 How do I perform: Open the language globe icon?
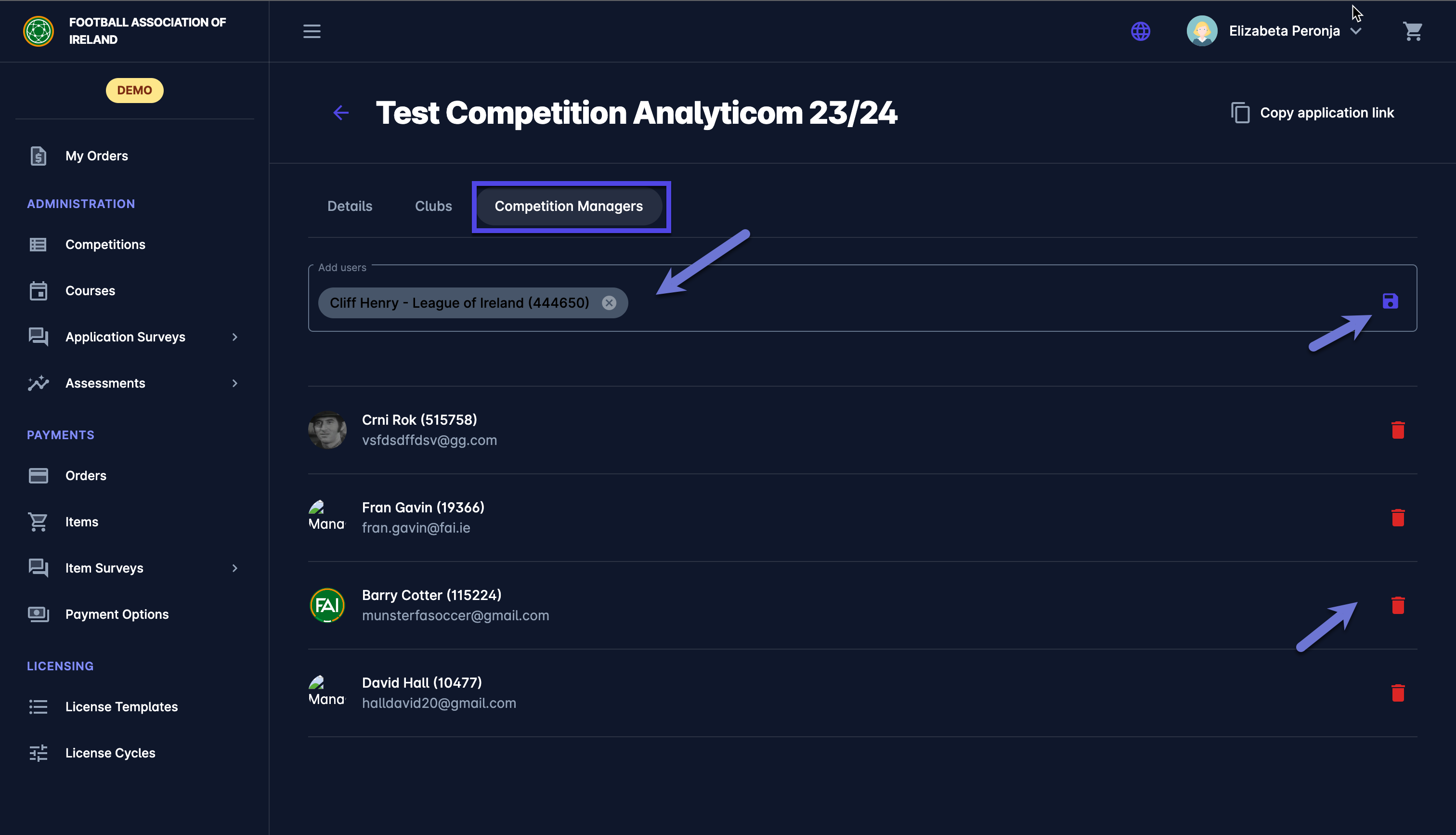tap(1141, 31)
